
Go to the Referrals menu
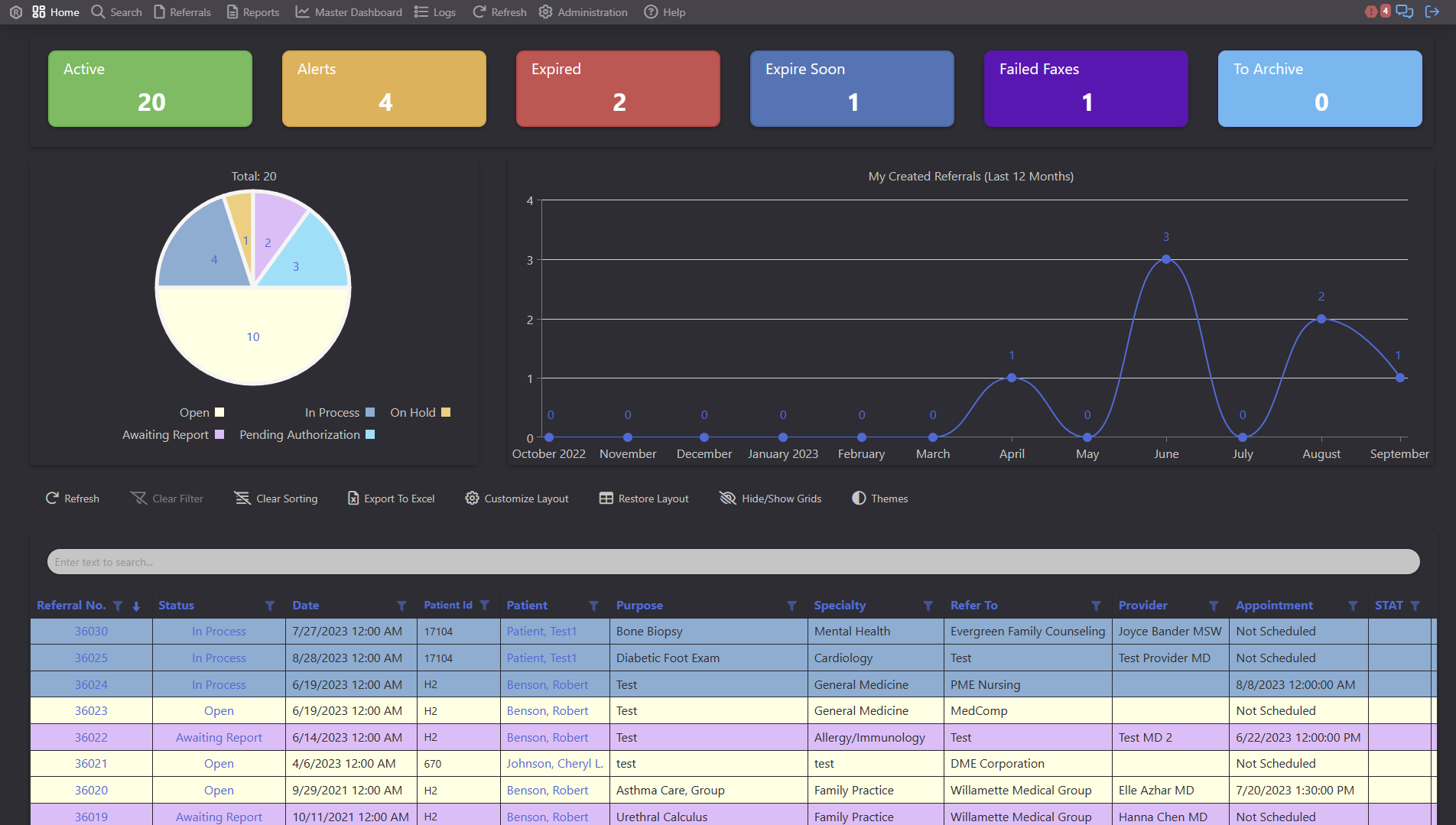pyautogui.click(x=182, y=12)
